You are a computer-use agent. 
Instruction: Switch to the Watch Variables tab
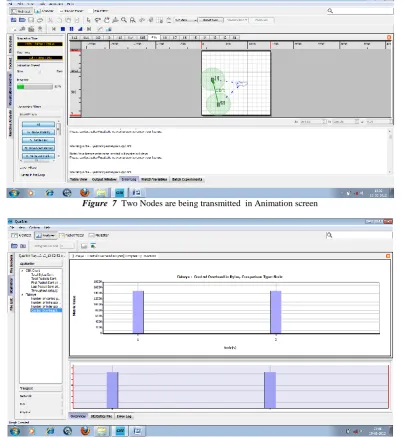154,179
